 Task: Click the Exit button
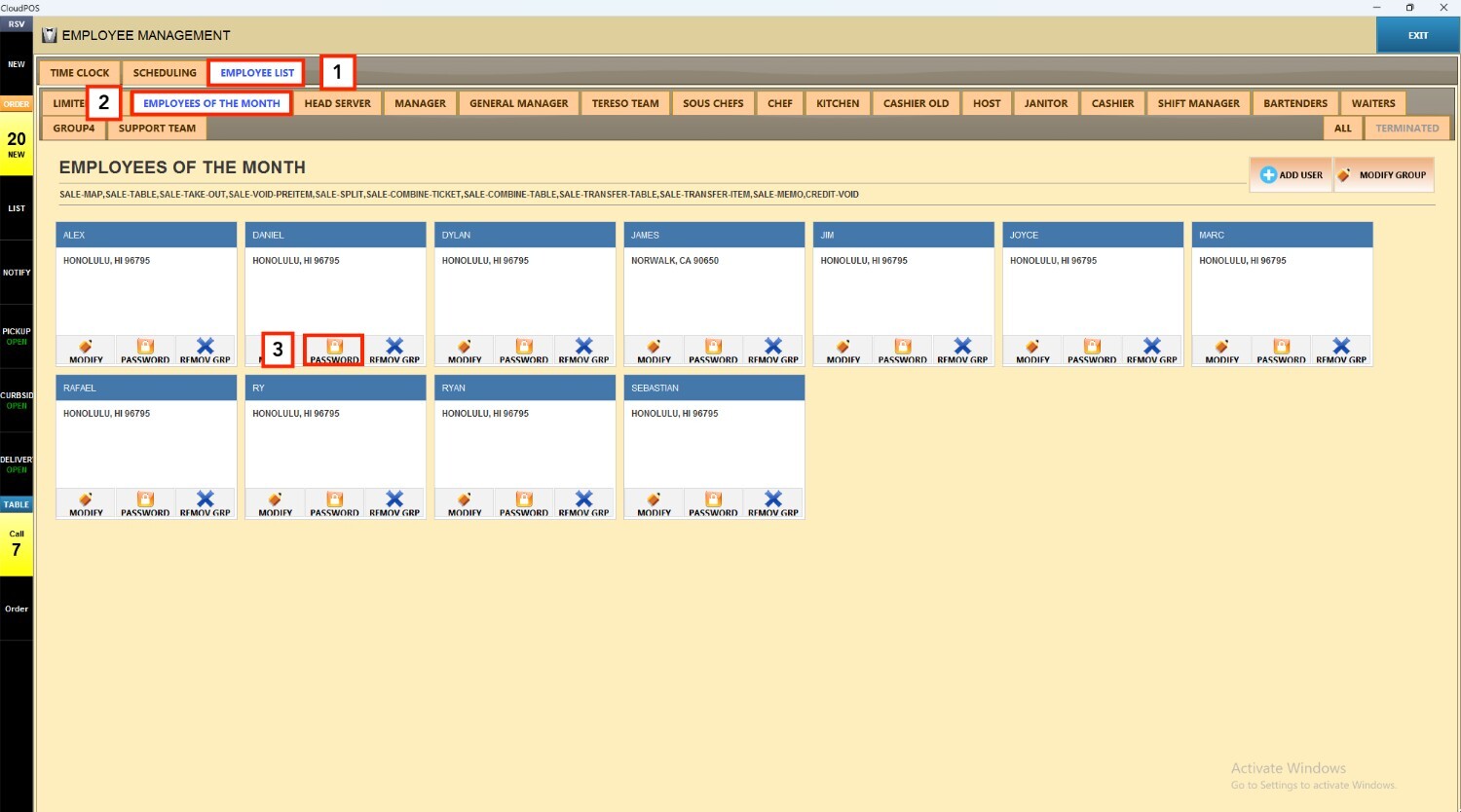tap(1418, 35)
